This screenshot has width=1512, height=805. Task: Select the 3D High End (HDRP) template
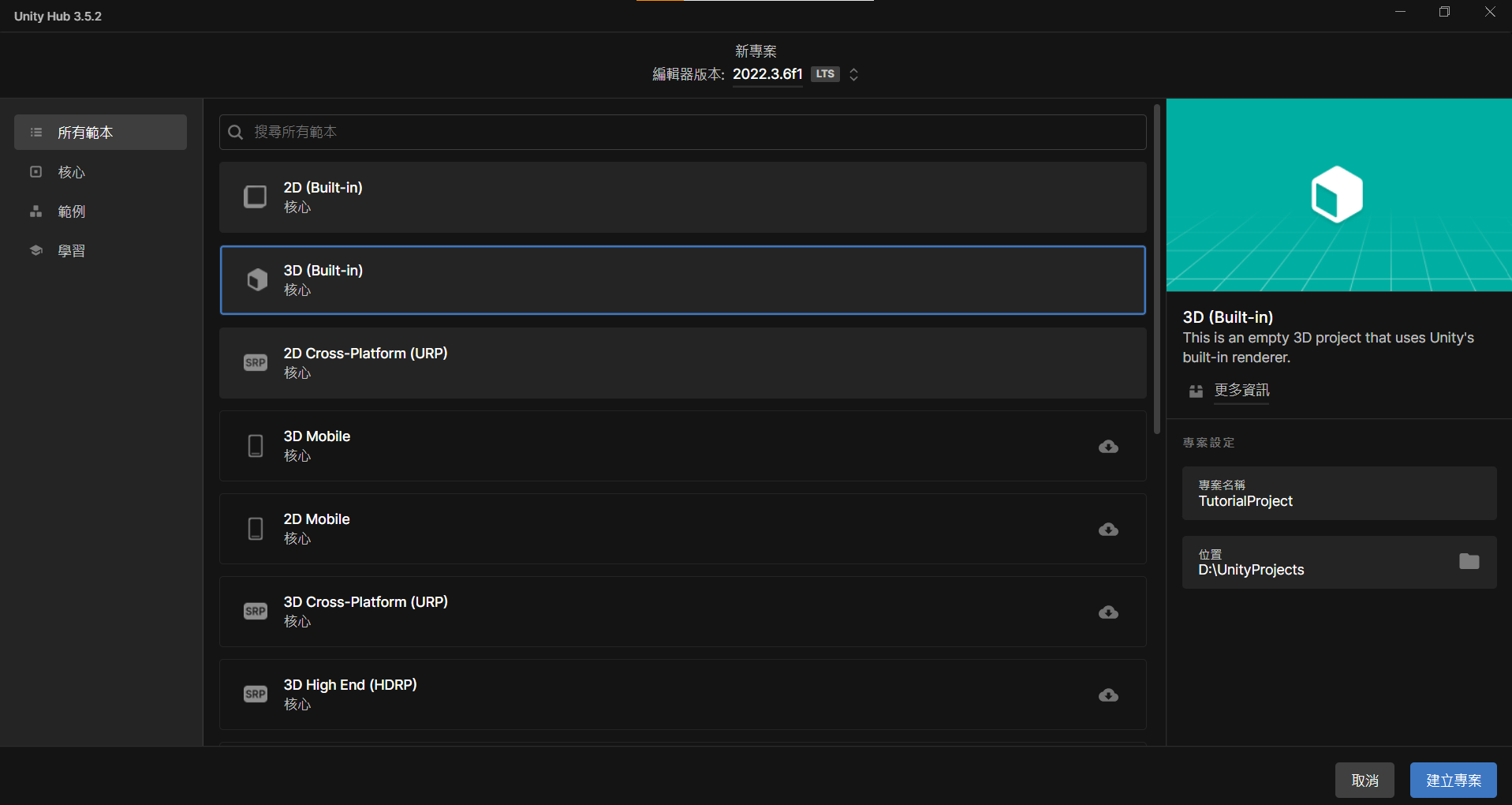682,695
